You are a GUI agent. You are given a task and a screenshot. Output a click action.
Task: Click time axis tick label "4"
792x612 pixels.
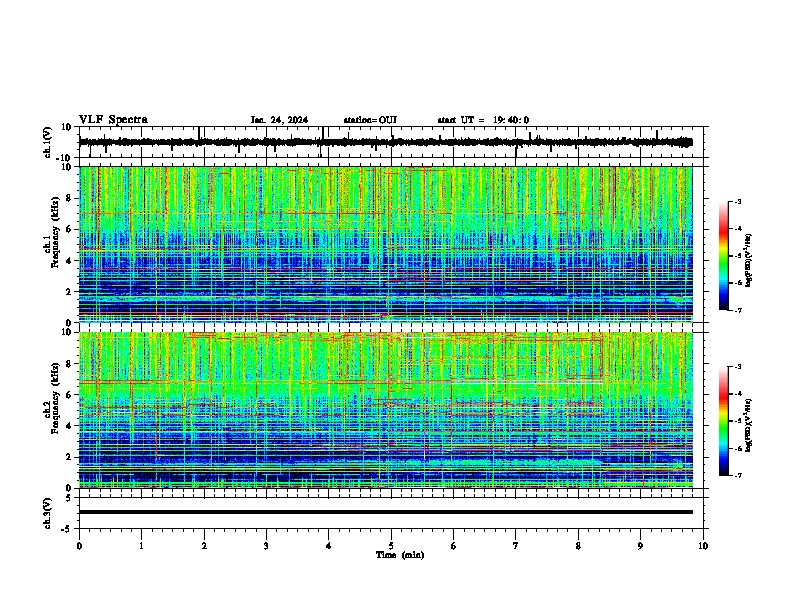[328, 546]
